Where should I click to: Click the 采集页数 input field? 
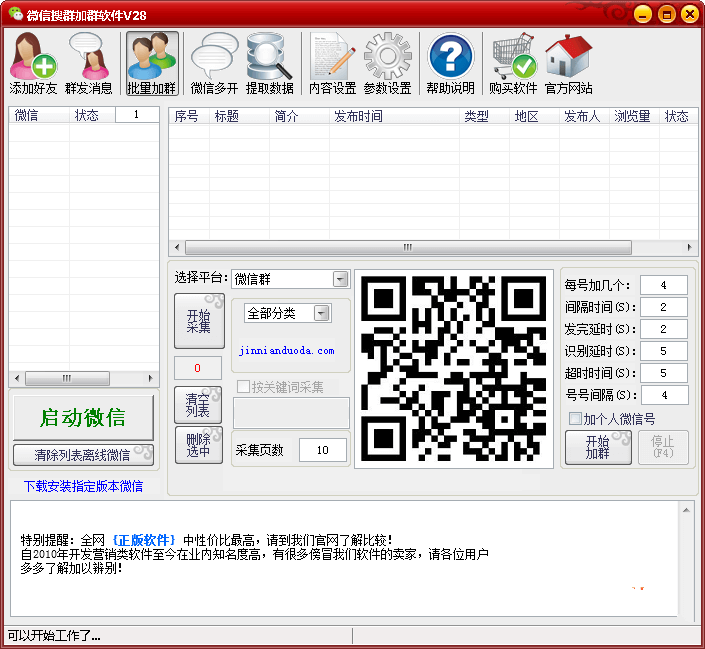[x=323, y=450]
